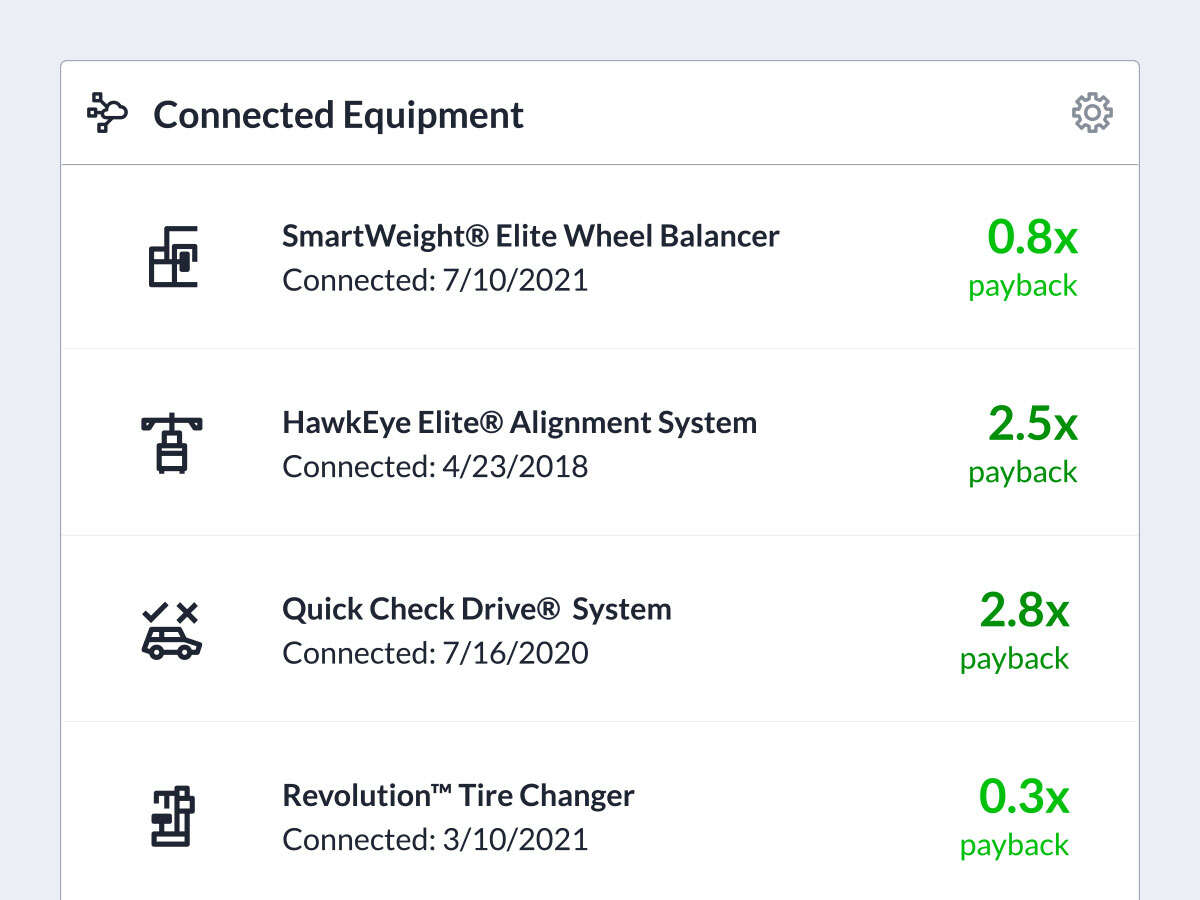Click the 2.5x payback value
Viewport: 1200px width, 900px height.
(1032, 424)
